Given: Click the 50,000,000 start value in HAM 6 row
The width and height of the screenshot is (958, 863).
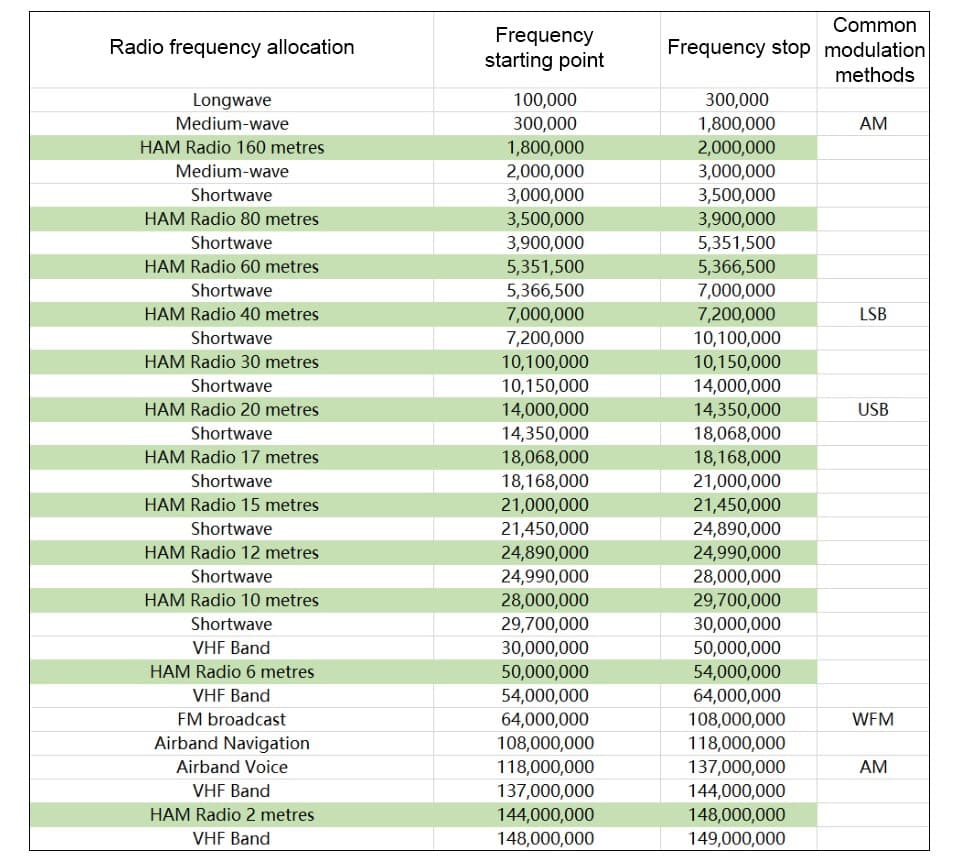Looking at the screenshot, I should click(544, 671).
